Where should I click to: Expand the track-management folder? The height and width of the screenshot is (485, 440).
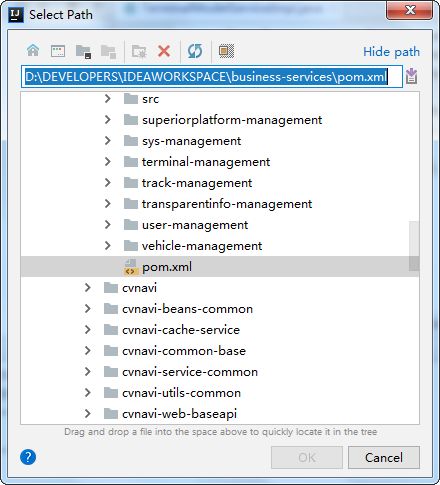point(107,182)
